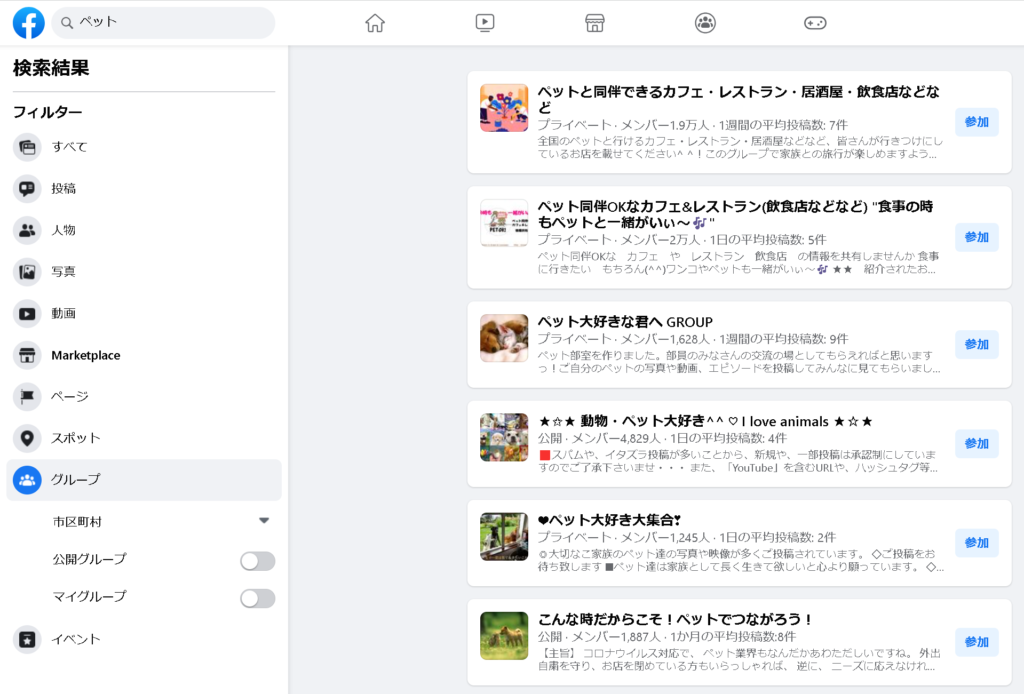This screenshot has height=694, width=1024.
Task: Toggle the 公開グループ switch
Action: 257,561
